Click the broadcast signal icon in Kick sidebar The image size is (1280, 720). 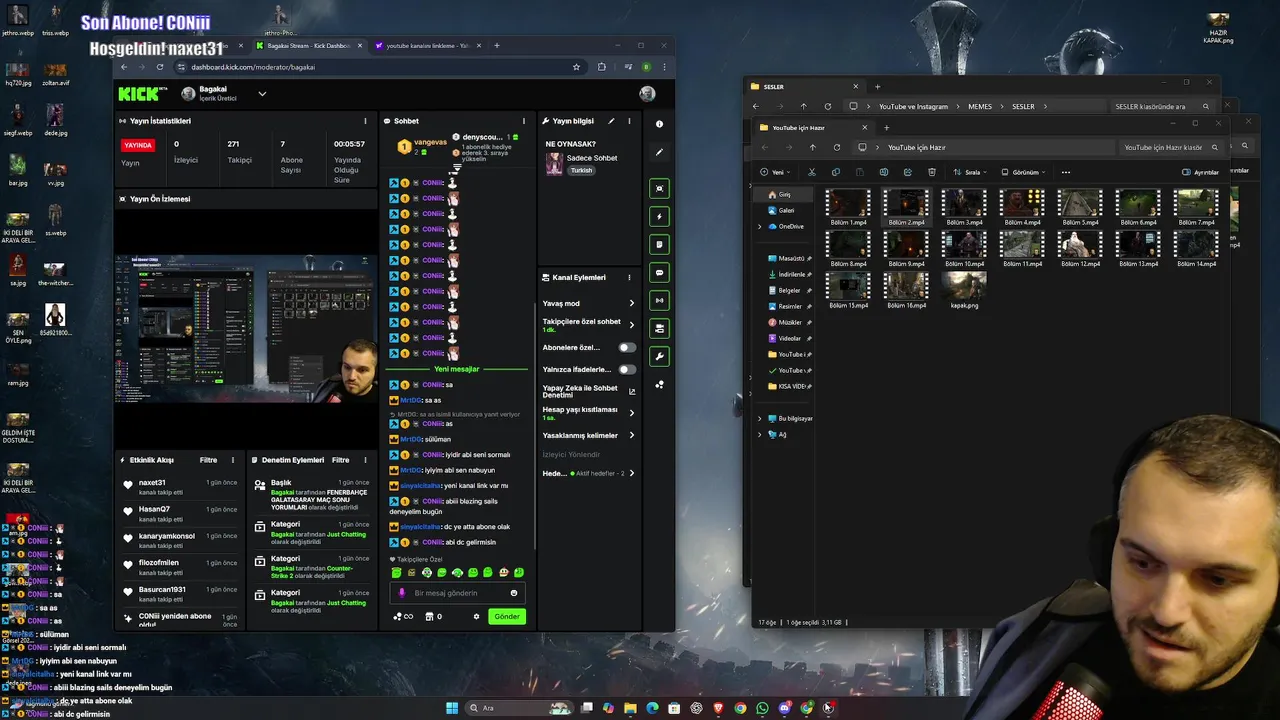(x=659, y=300)
